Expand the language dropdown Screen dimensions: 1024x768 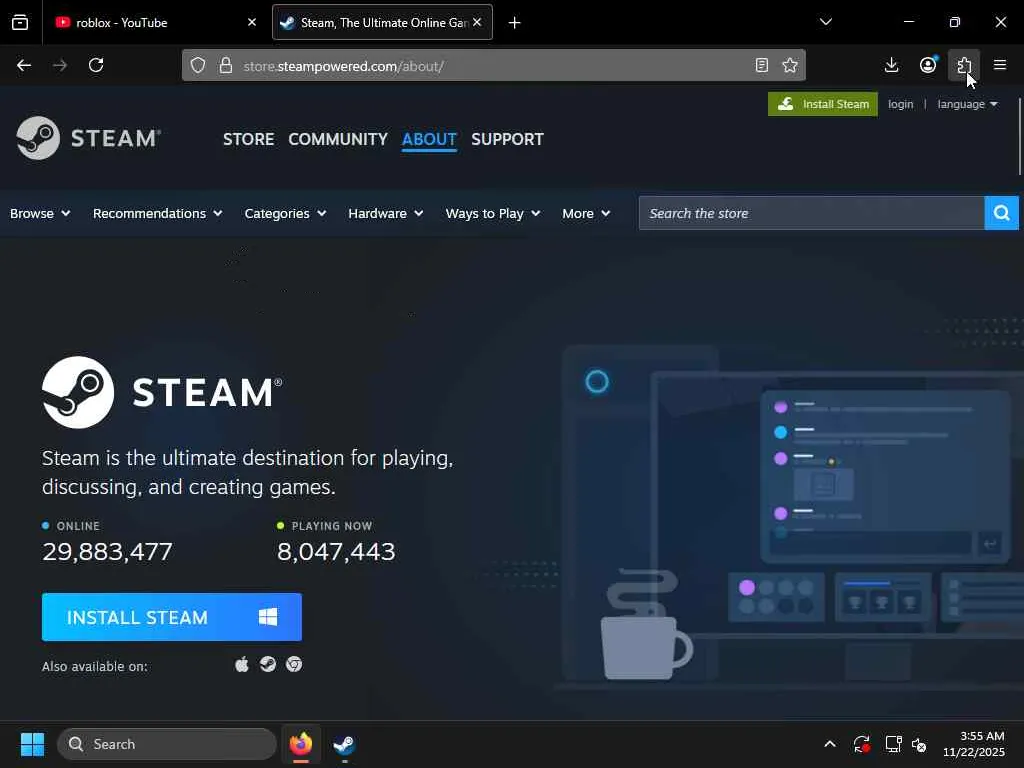coord(967,104)
